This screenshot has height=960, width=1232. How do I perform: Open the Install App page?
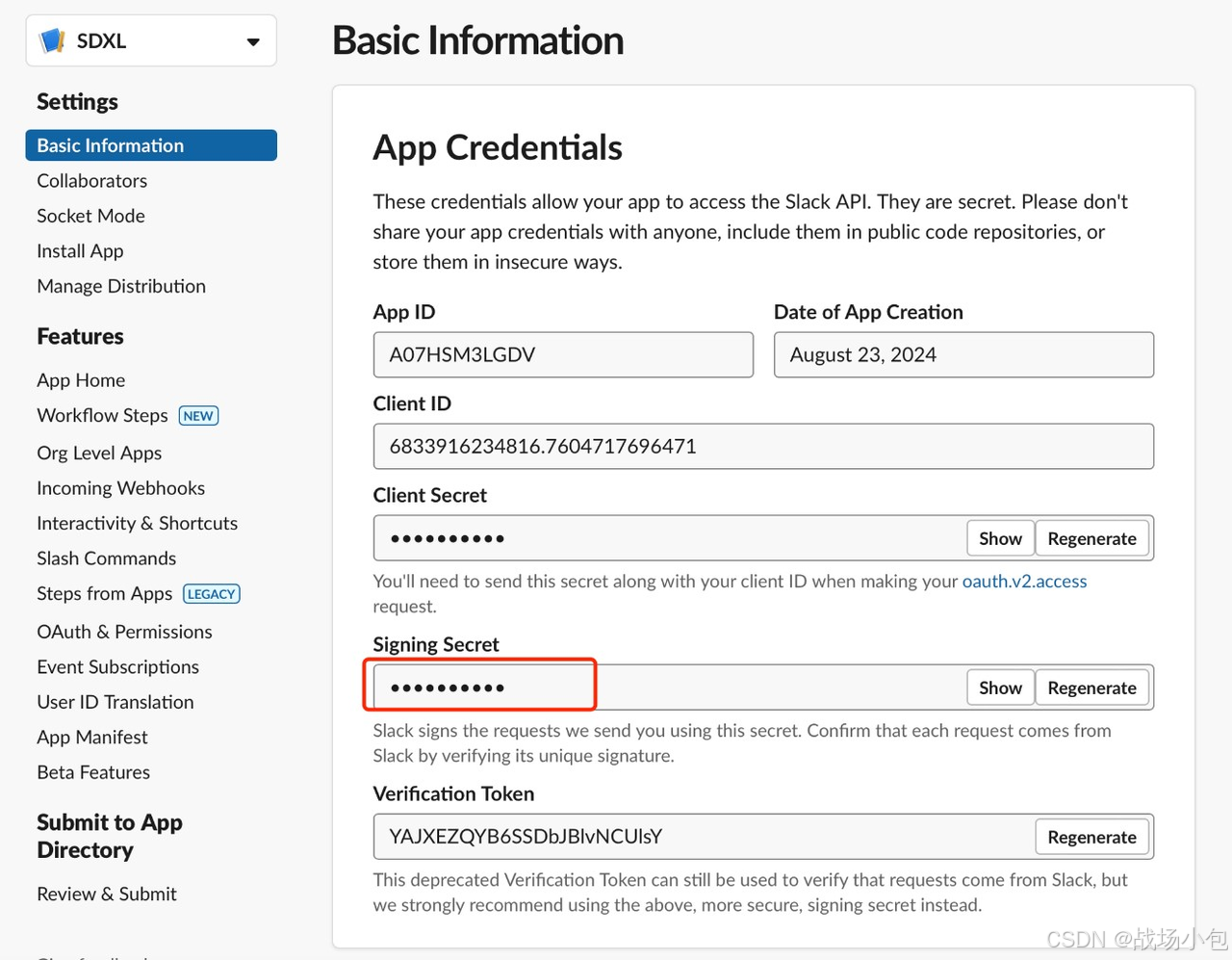coord(80,251)
